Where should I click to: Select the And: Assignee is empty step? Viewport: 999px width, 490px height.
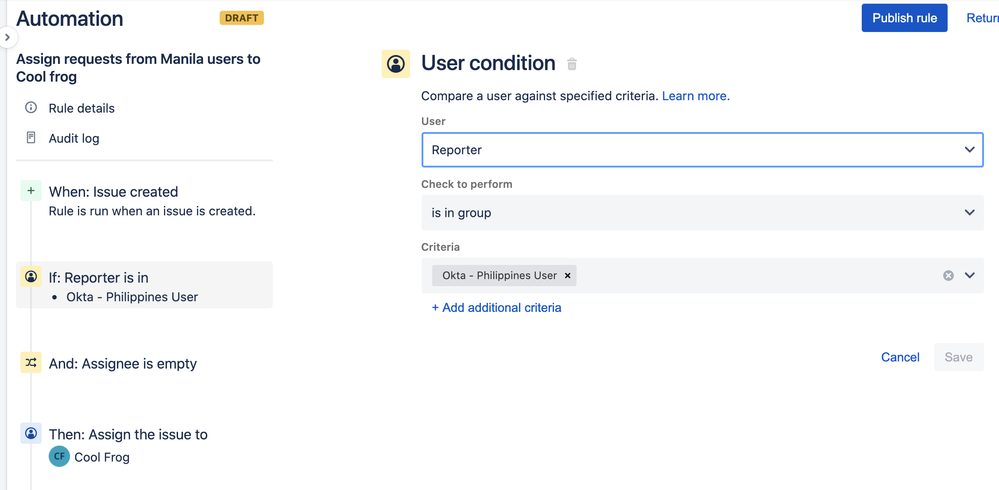123,364
